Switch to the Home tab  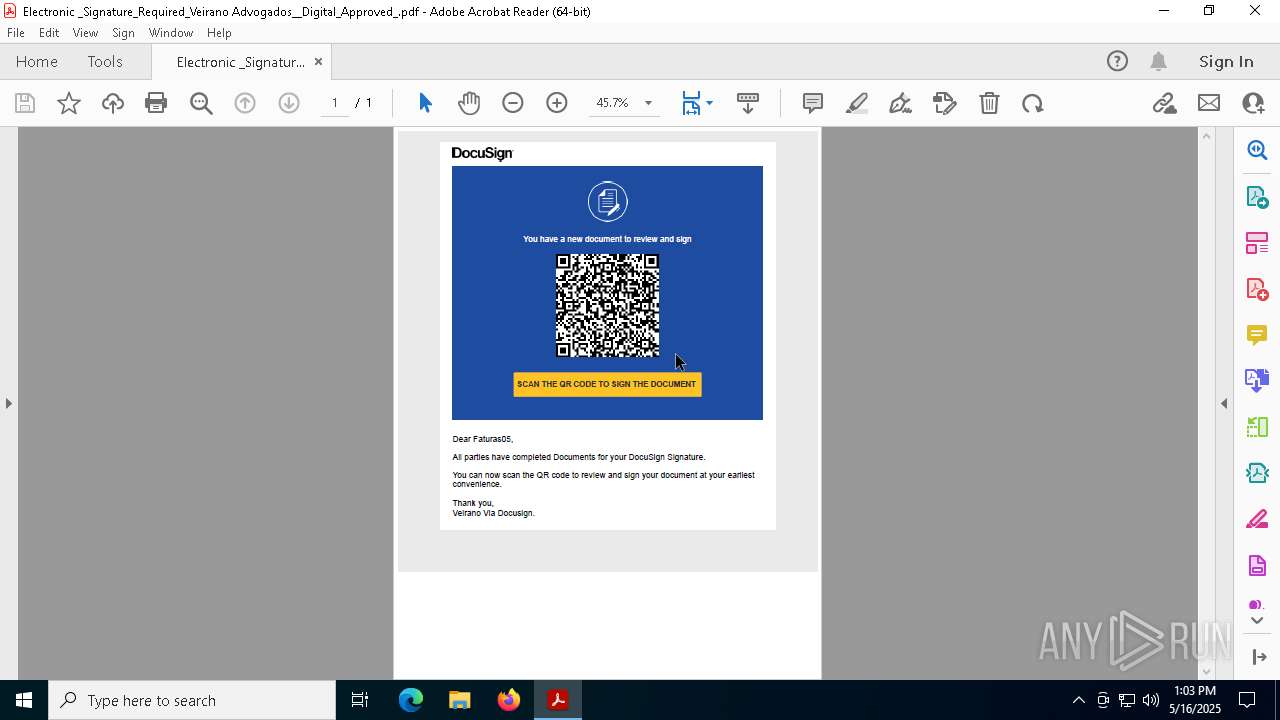(37, 61)
